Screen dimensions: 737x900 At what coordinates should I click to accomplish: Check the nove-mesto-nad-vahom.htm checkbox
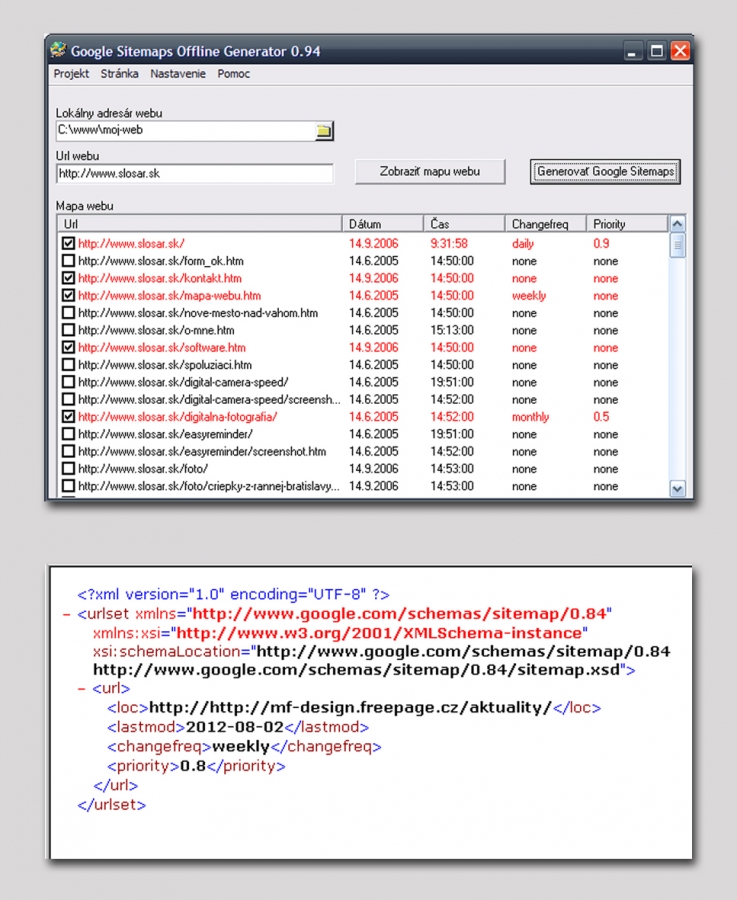coord(68,313)
